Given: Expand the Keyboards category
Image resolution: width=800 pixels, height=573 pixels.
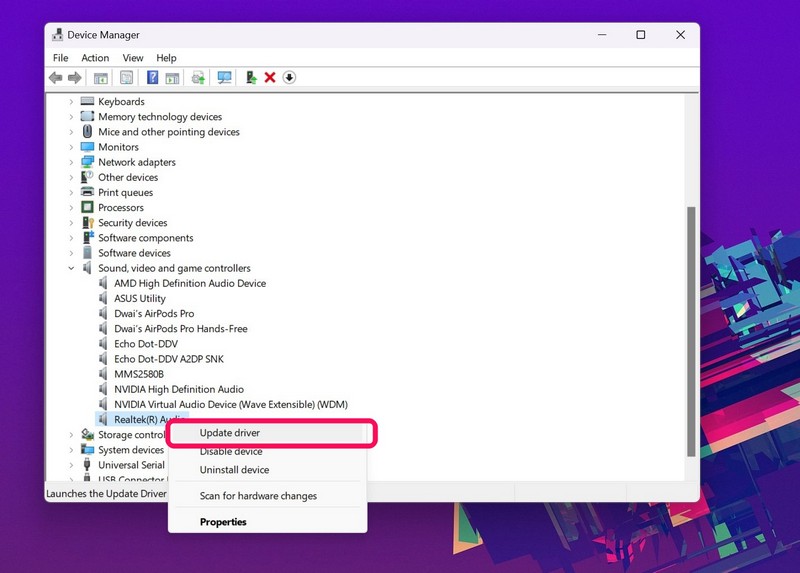Looking at the screenshot, I should [x=71, y=102].
